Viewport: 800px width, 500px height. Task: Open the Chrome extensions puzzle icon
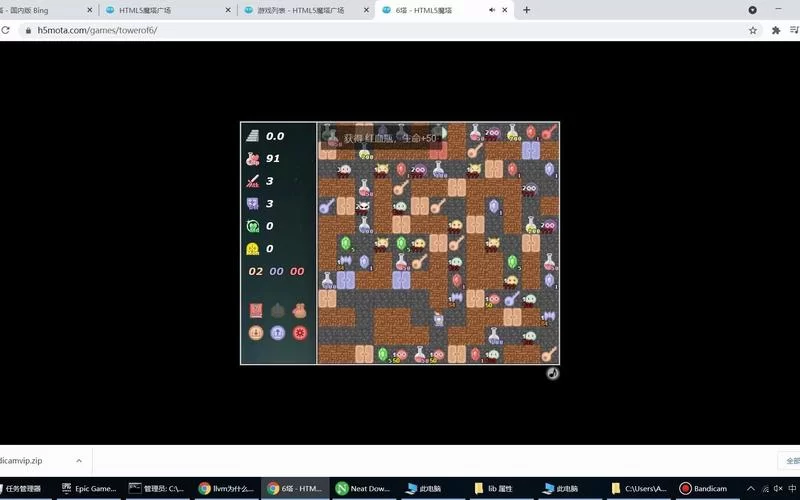pyautogui.click(x=776, y=30)
